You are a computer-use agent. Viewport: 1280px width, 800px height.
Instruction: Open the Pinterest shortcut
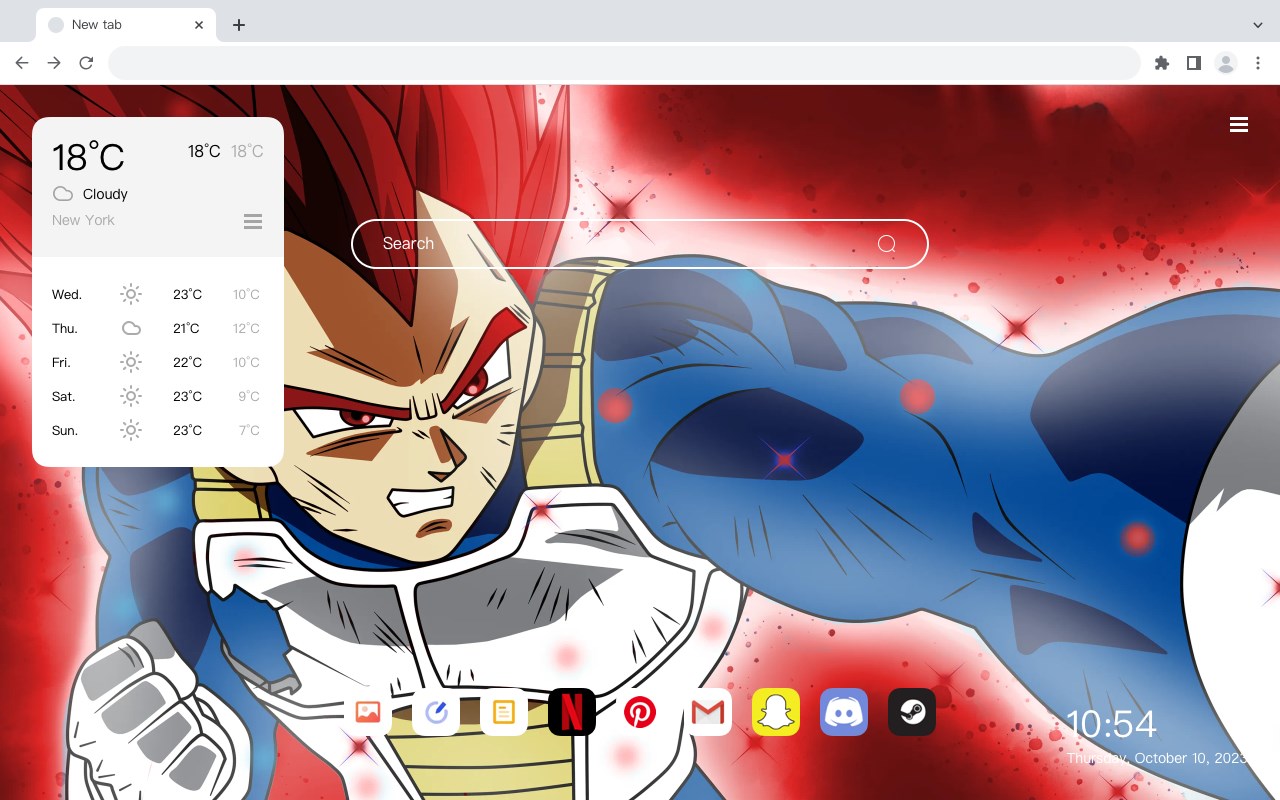click(x=640, y=712)
